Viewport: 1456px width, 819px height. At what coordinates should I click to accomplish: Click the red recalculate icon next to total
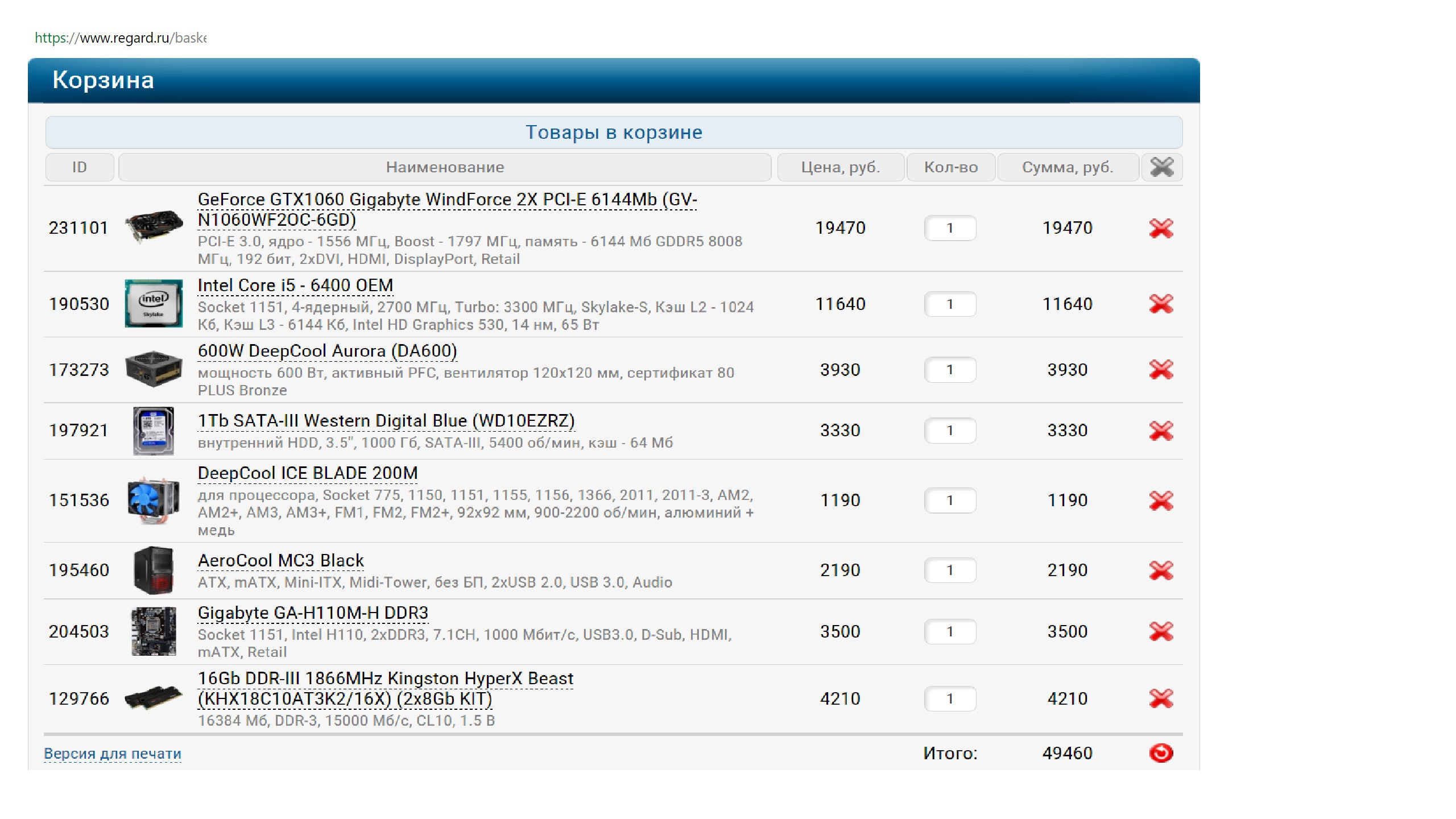1161,753
